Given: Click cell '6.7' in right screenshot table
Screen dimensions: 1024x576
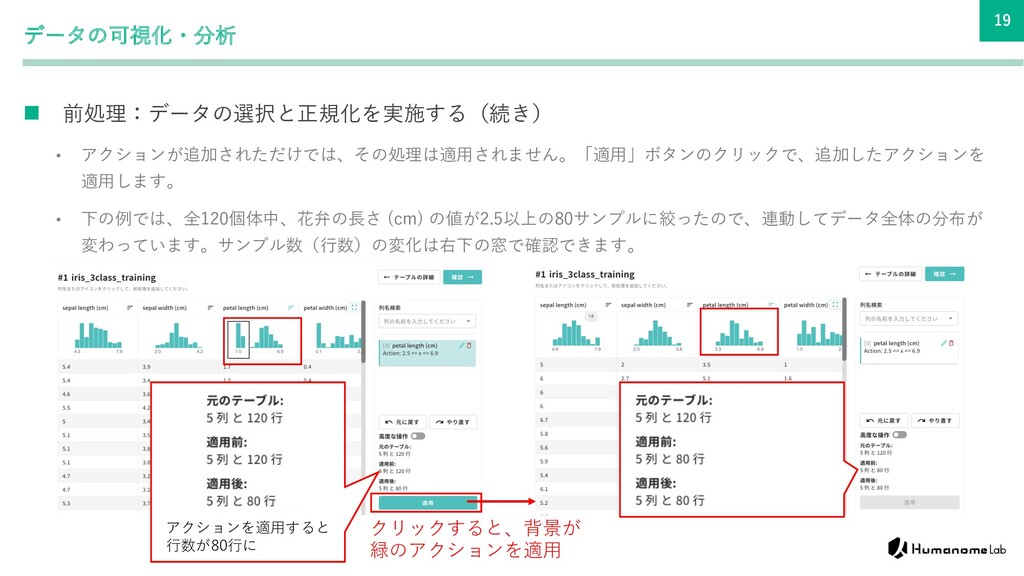Looking at the screenshot, I should 544,420.
